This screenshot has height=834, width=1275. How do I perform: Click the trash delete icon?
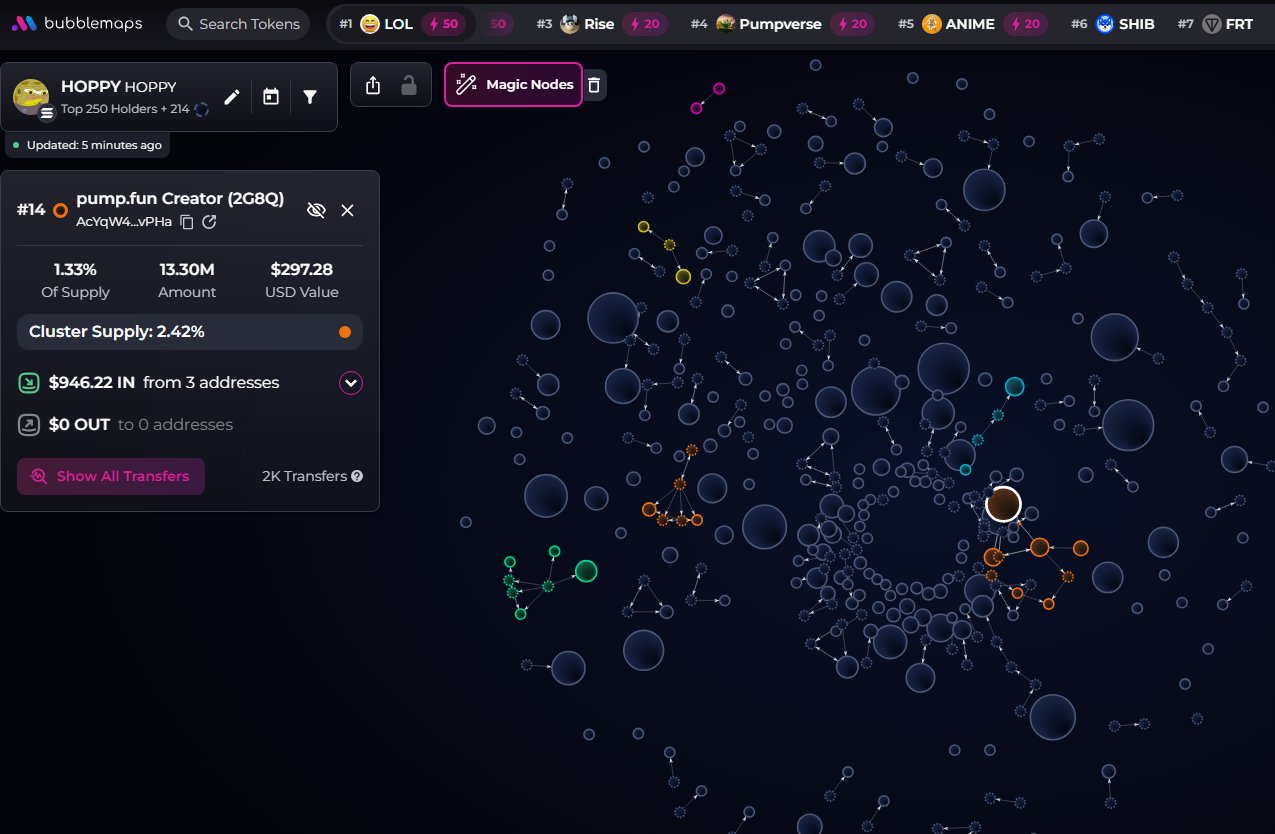click(x=594, y=85)
